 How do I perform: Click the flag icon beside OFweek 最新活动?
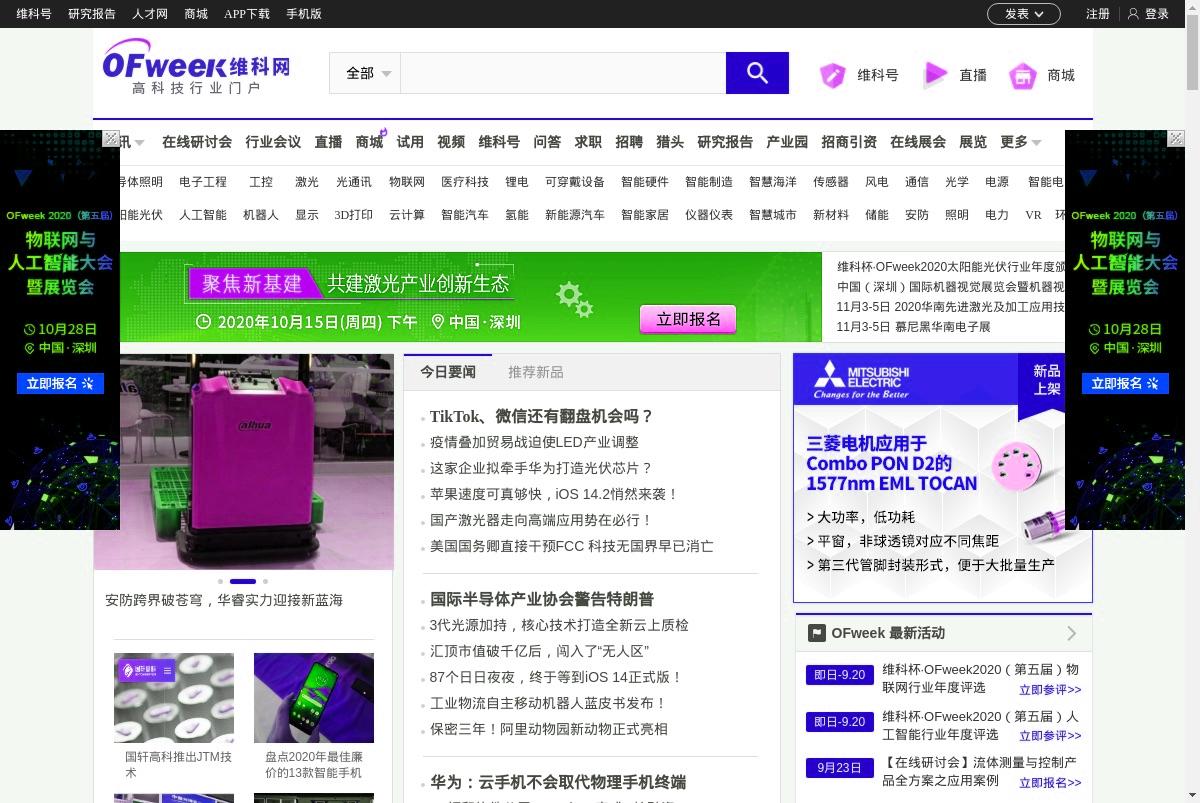click(816, 633)
